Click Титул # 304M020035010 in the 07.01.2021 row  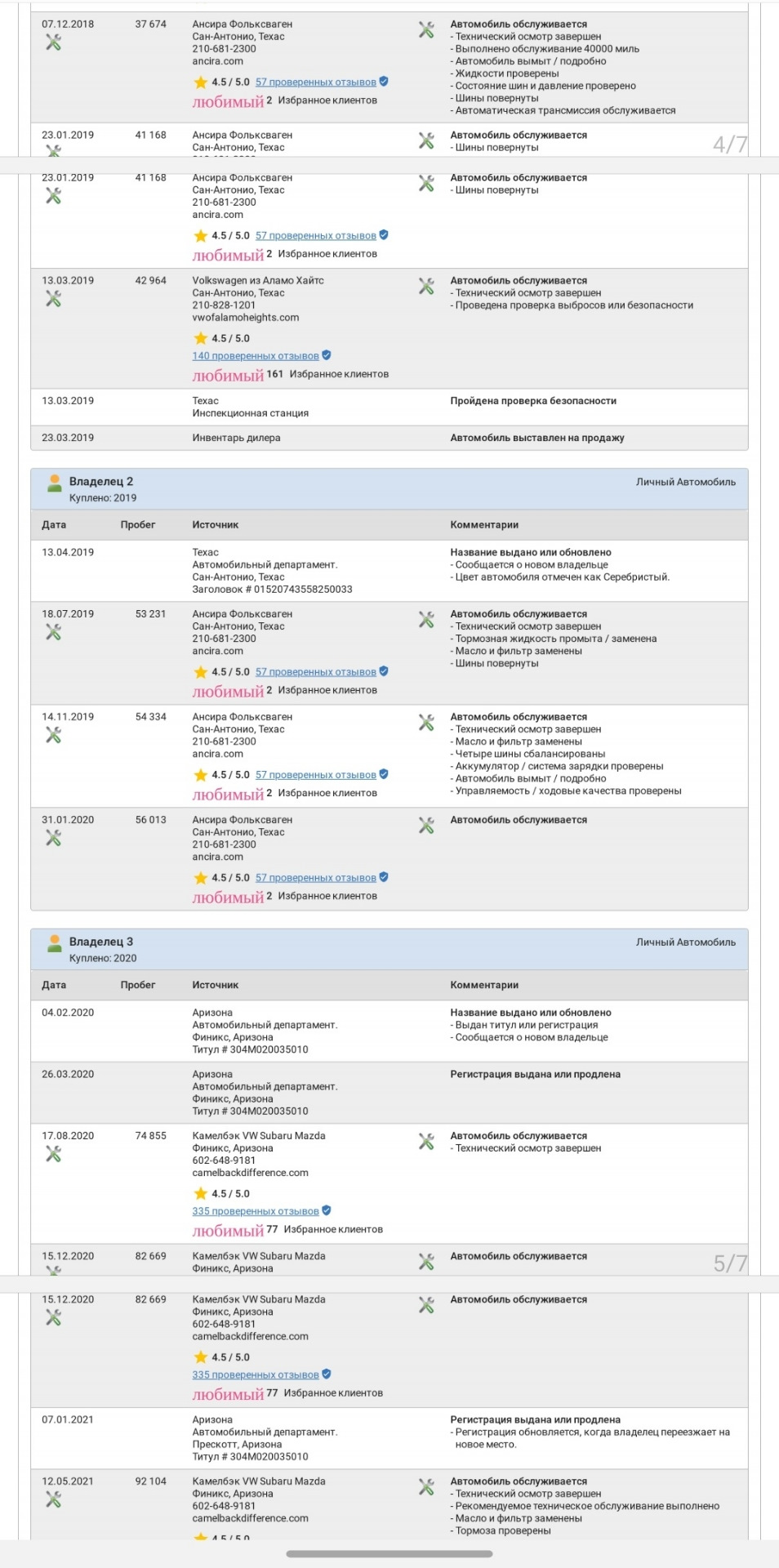[251, 1457]
